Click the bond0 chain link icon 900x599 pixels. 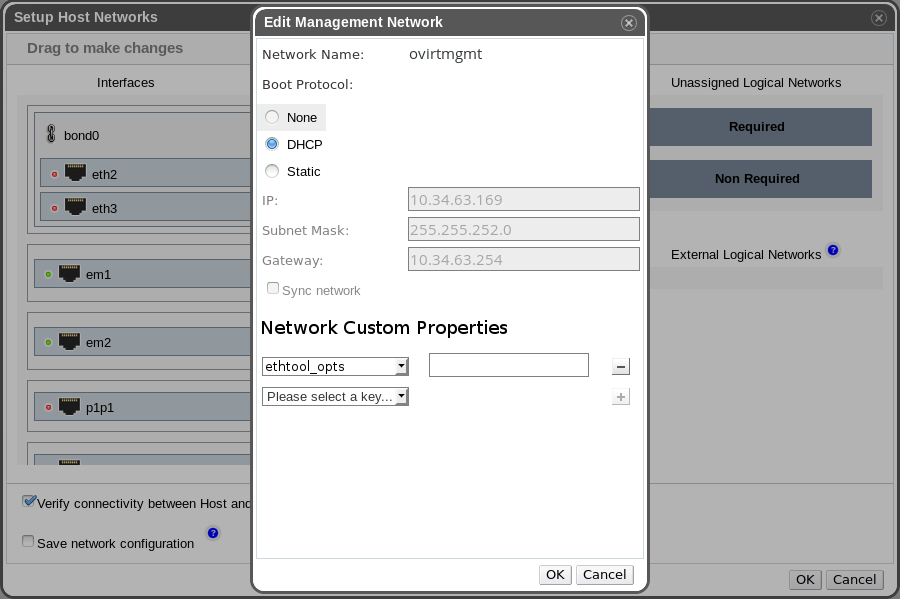click(x=51, y=134)
